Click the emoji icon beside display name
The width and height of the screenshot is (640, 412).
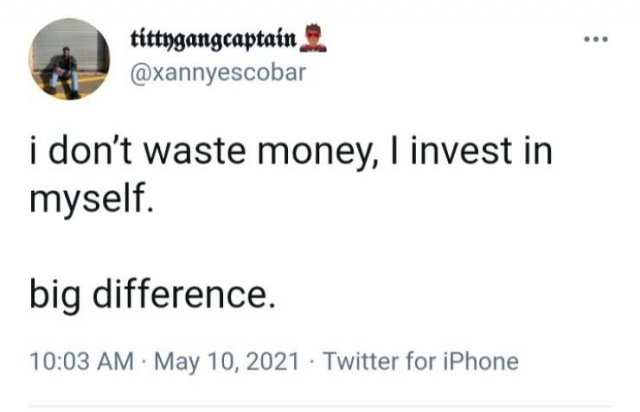pyautogui.click(x=312, y=41)
